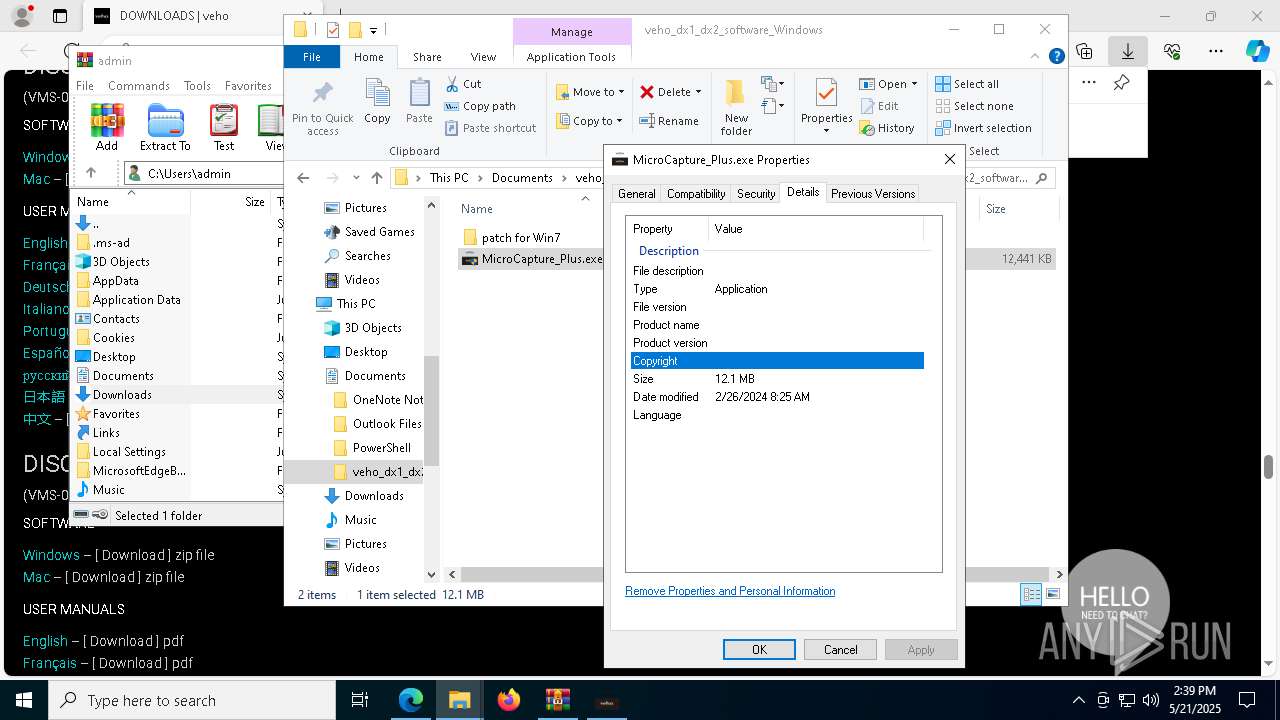Open the Properties ribbon icon
Image resolution: width=1280 pixels, height=720 pixels.
tap(826, 94)
